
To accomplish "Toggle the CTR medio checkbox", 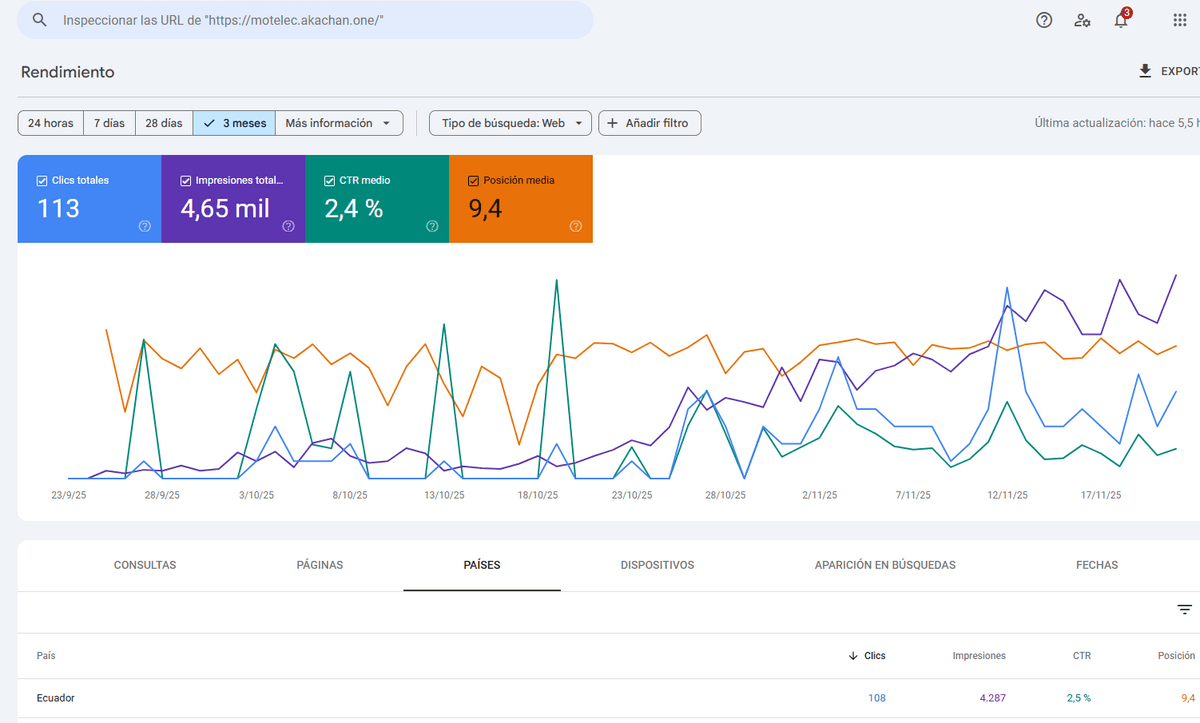I will [330, 181].
